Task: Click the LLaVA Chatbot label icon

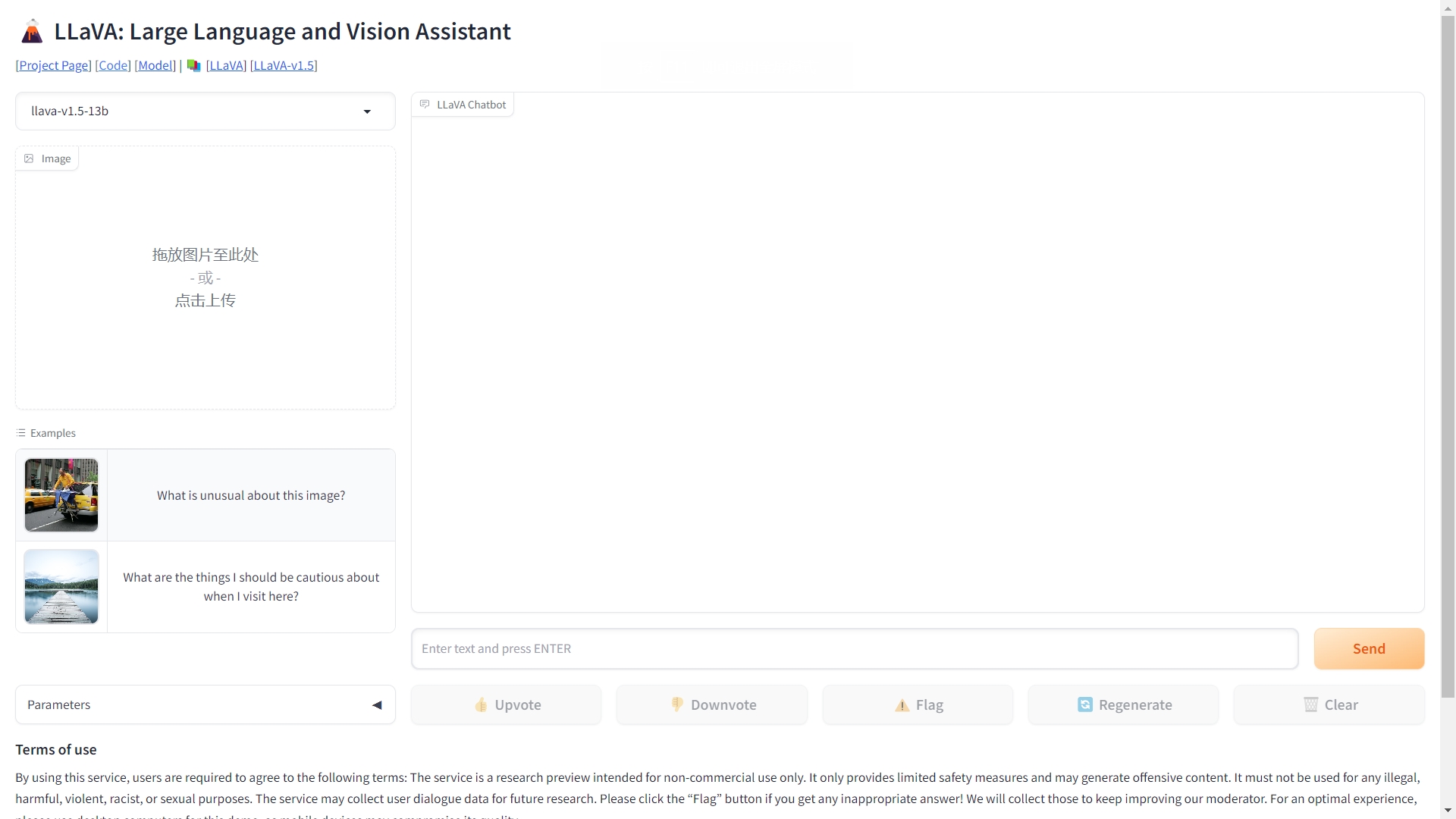Action: (x=425, y=104)
